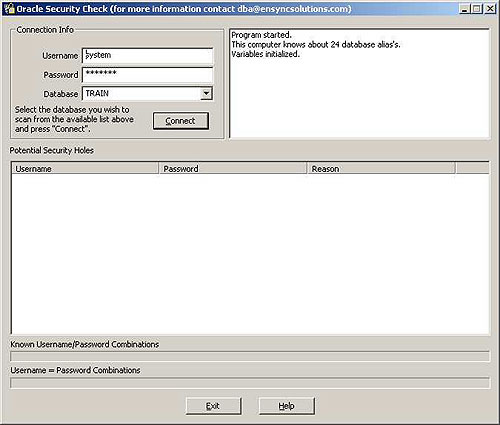Maximize the Oracle Security Check window
Screen dimensions: 500x425
click(477, 9)
